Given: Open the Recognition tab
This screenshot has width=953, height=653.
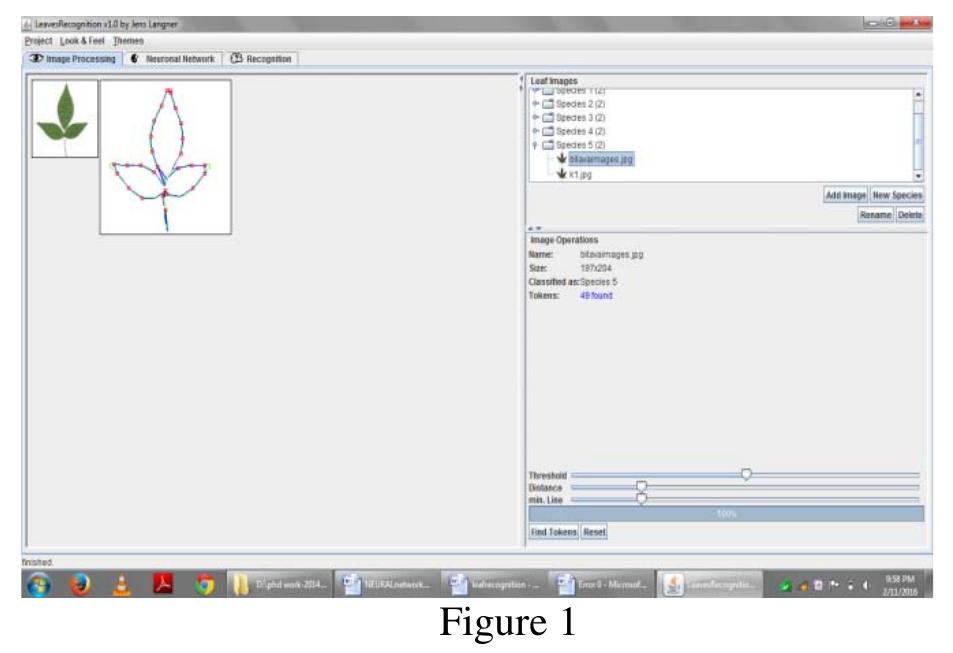Looking at the screenshot, I should coord(261,59).
